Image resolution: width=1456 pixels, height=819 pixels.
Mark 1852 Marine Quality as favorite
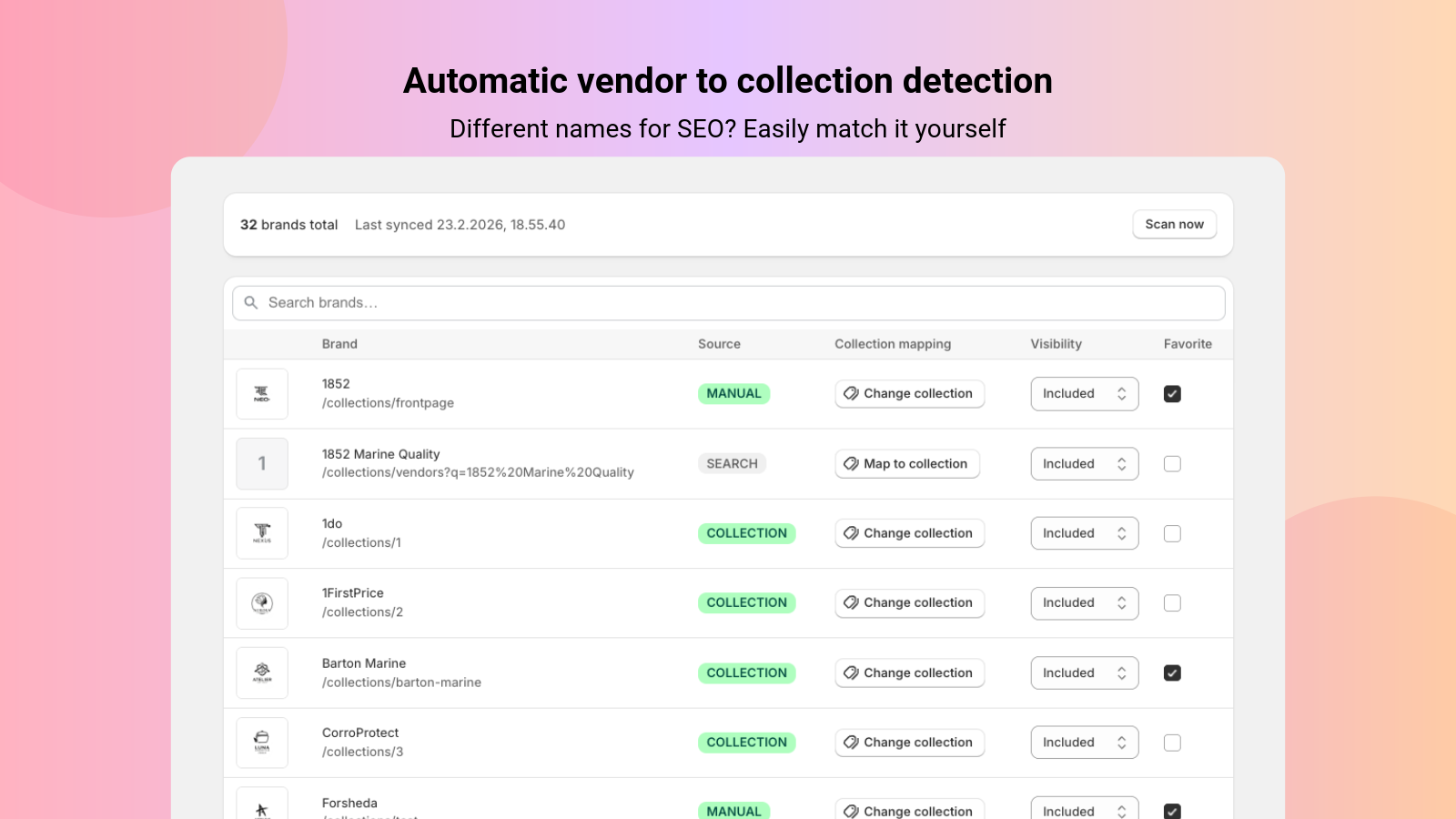(x=1172, y=464)
